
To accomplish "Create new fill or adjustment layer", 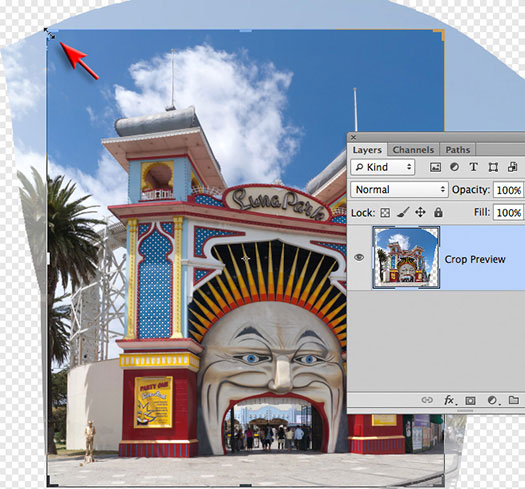I will point(493,400).
